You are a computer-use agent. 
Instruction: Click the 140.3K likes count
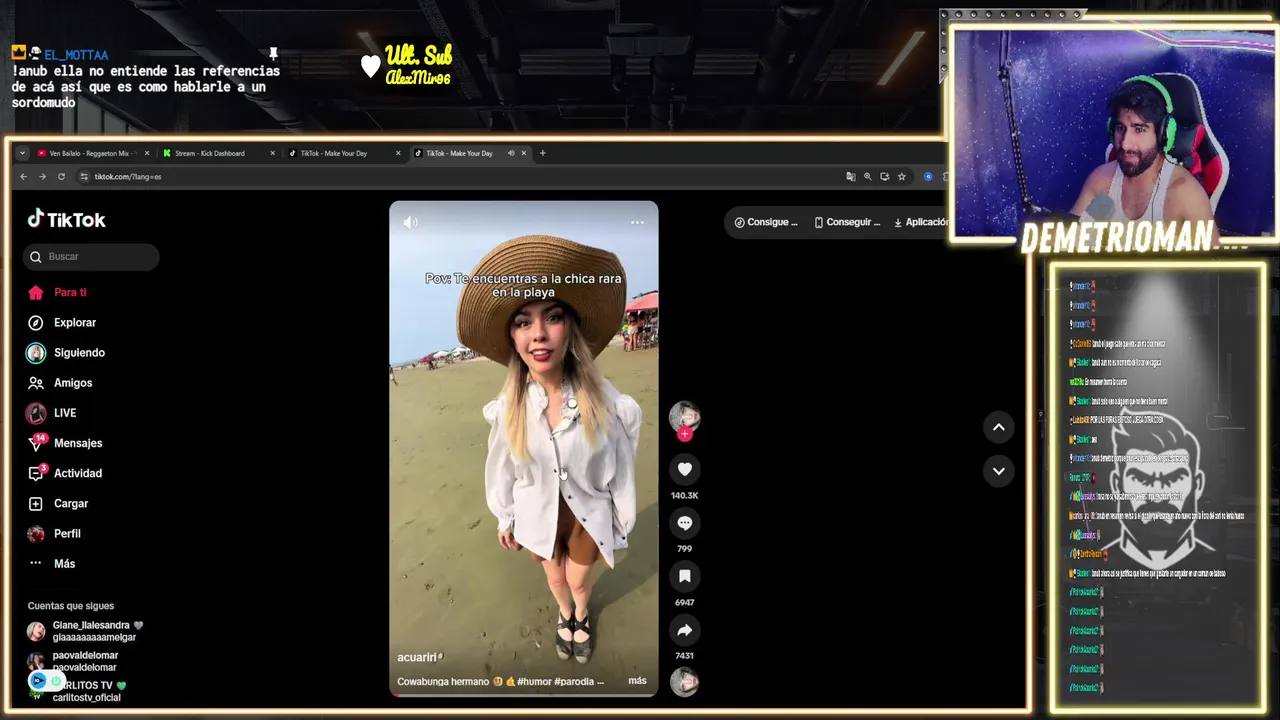[685, 495]
